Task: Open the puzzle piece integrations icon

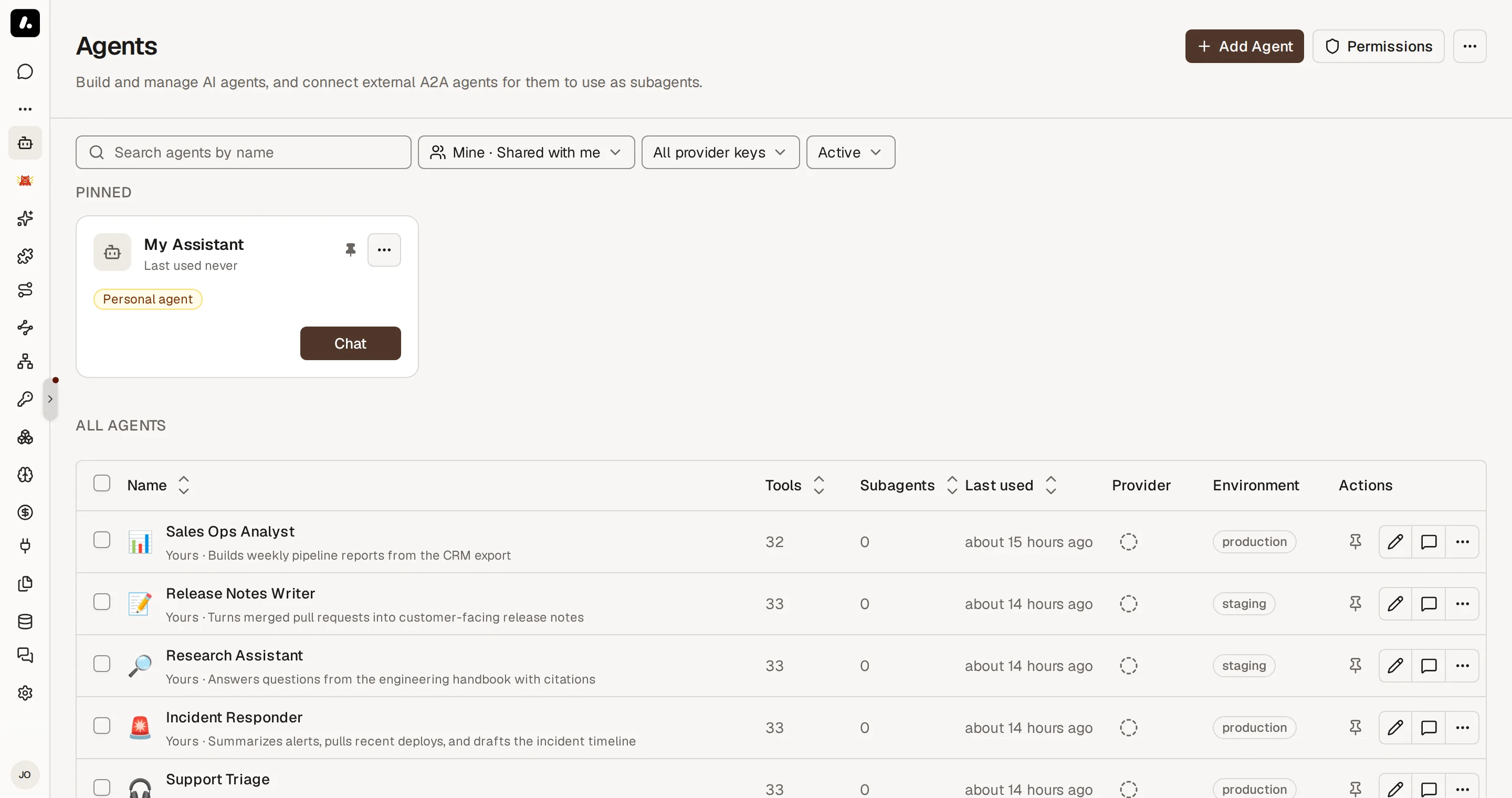Action: coord(25,256)
